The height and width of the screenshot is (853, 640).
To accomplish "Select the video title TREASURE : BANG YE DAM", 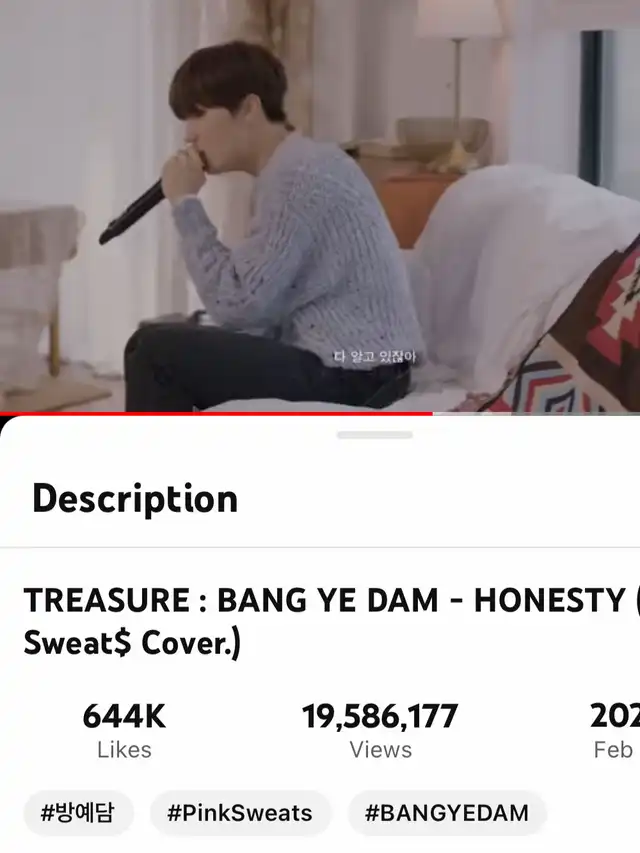I will [x=231, y=600].
